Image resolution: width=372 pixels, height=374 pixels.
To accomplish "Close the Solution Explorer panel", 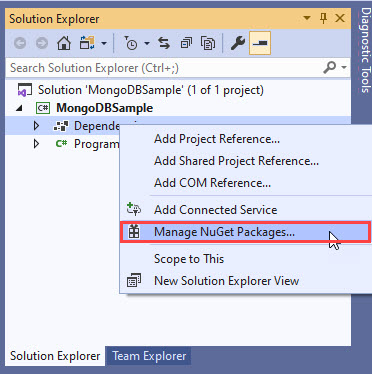I will tap(340, 18).
